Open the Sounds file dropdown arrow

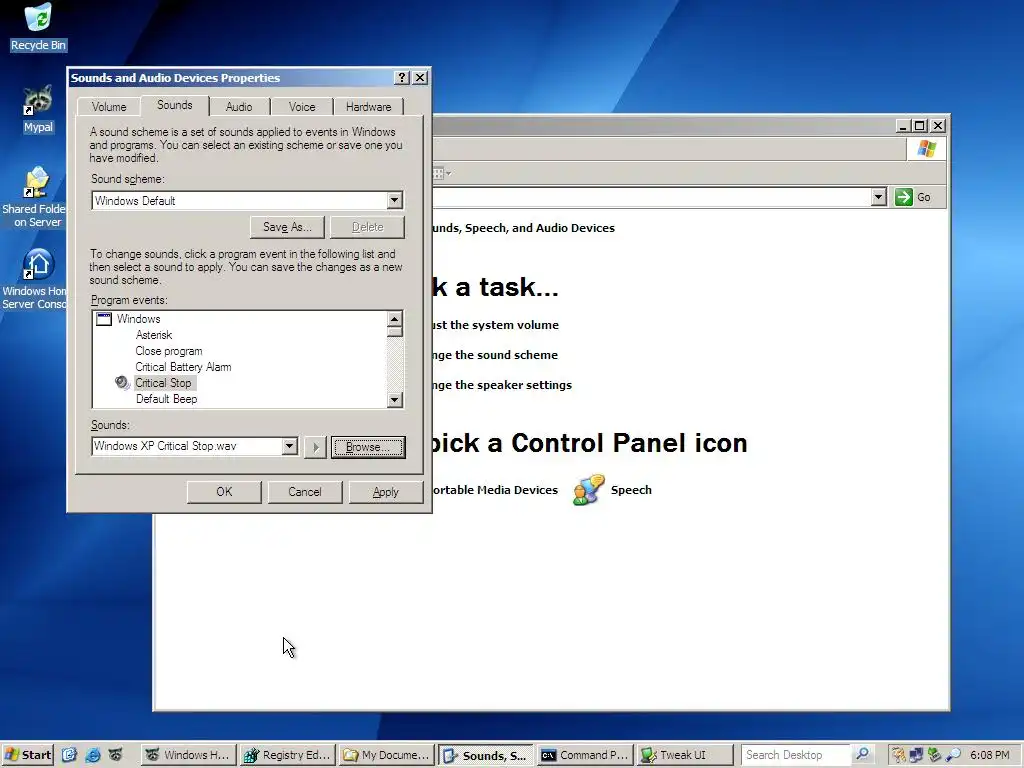coord(290,446)
